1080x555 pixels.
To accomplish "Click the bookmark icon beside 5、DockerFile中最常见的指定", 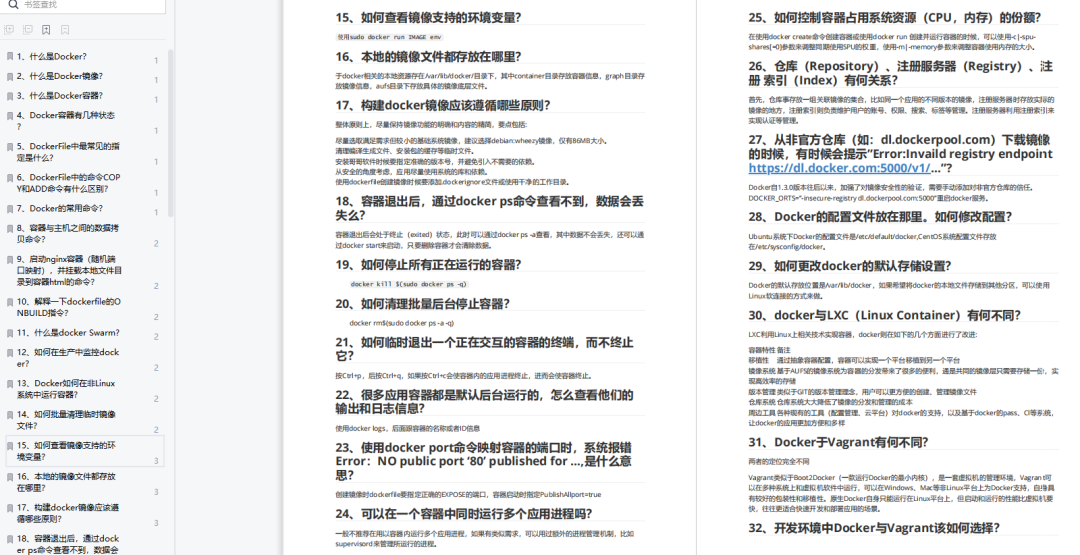I will tap(10, 147).
